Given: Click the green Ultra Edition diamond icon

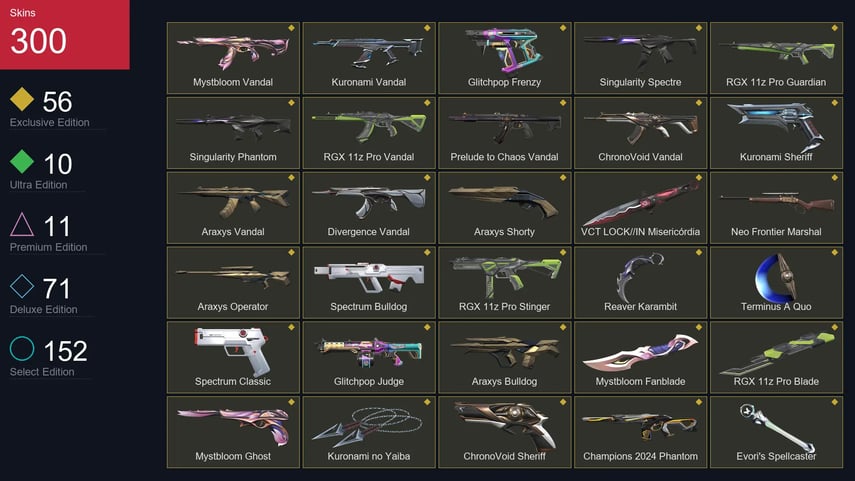Looking at the screenshot, I should [22, 161].
